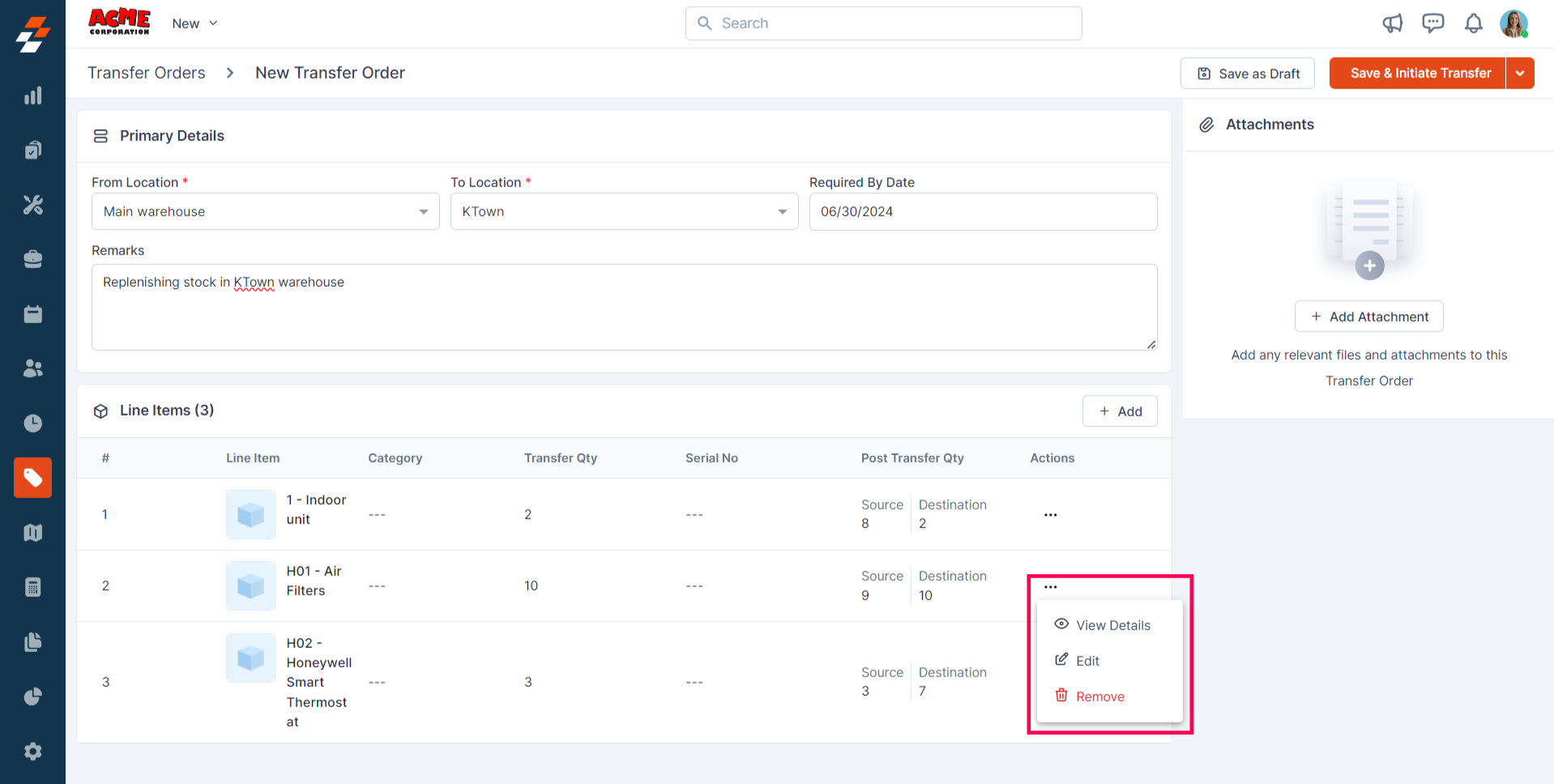
Task: Choose Edit from the actions menu
Action: pyautogui.click(x=1087, y=661)
